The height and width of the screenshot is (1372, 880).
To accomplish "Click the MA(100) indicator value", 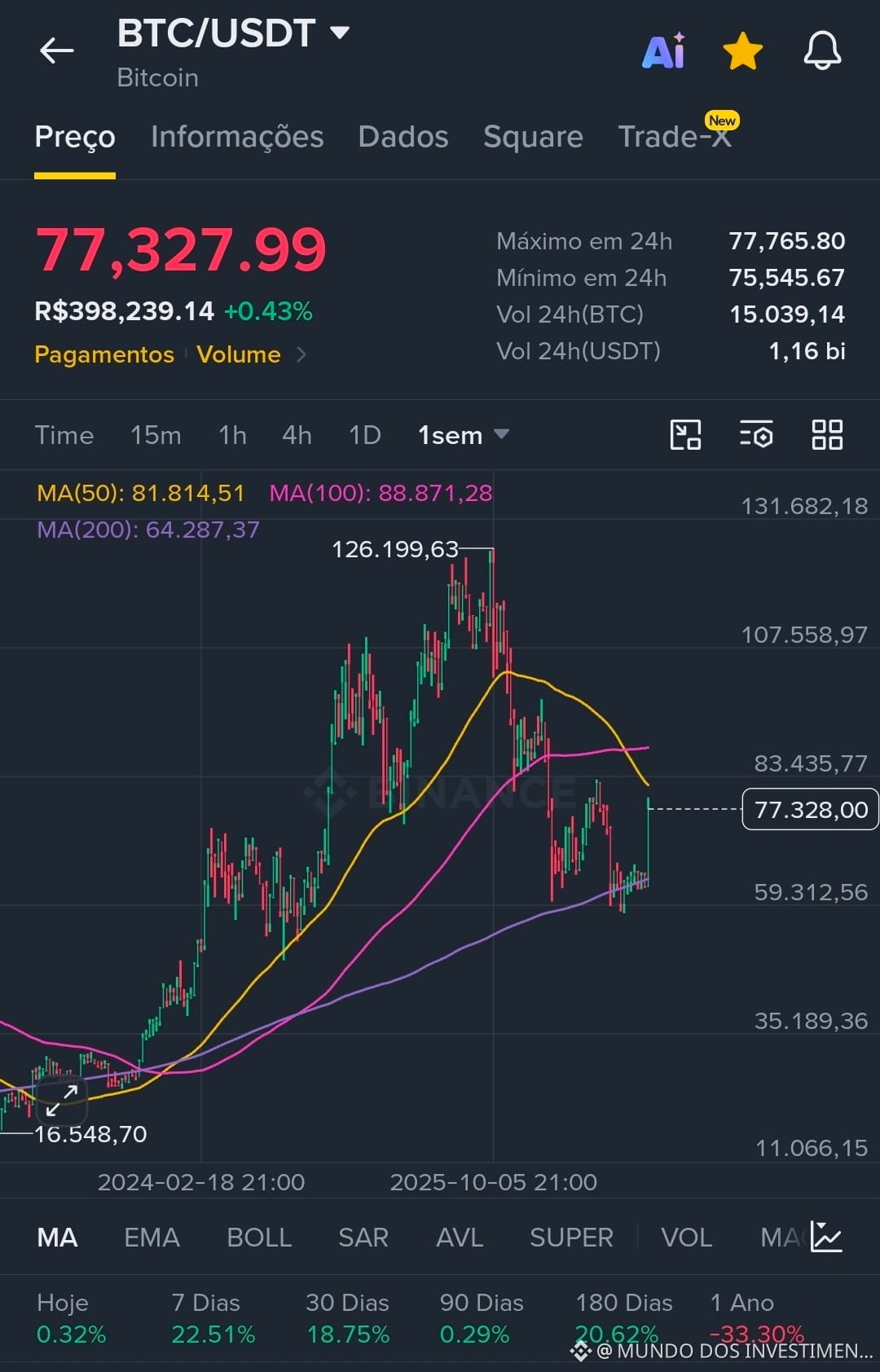I will click(x=381, y=493).
